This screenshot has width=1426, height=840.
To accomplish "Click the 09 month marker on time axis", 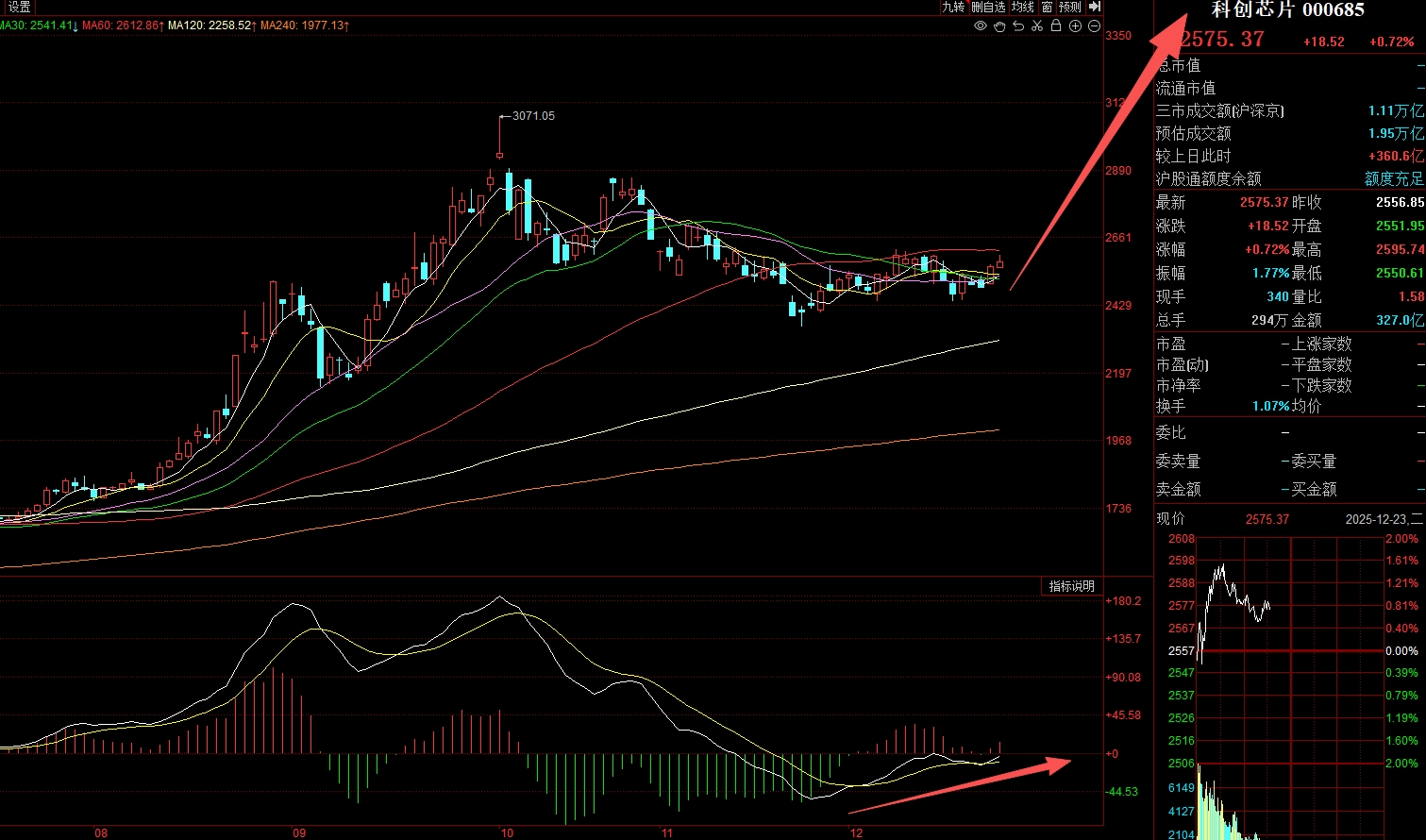I will click(x=299, y=832).
